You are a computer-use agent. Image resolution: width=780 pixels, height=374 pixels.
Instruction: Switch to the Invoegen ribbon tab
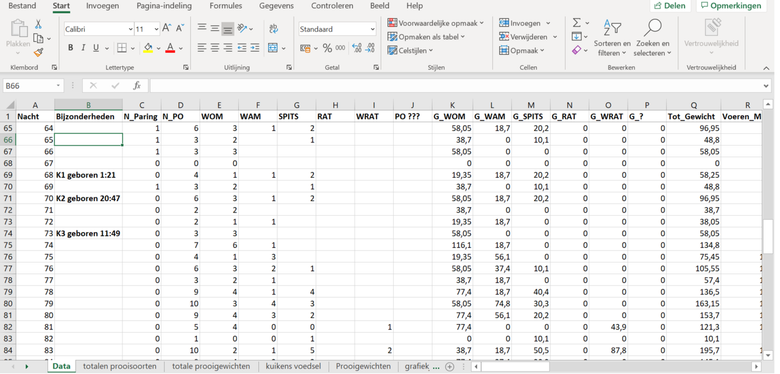102,6
